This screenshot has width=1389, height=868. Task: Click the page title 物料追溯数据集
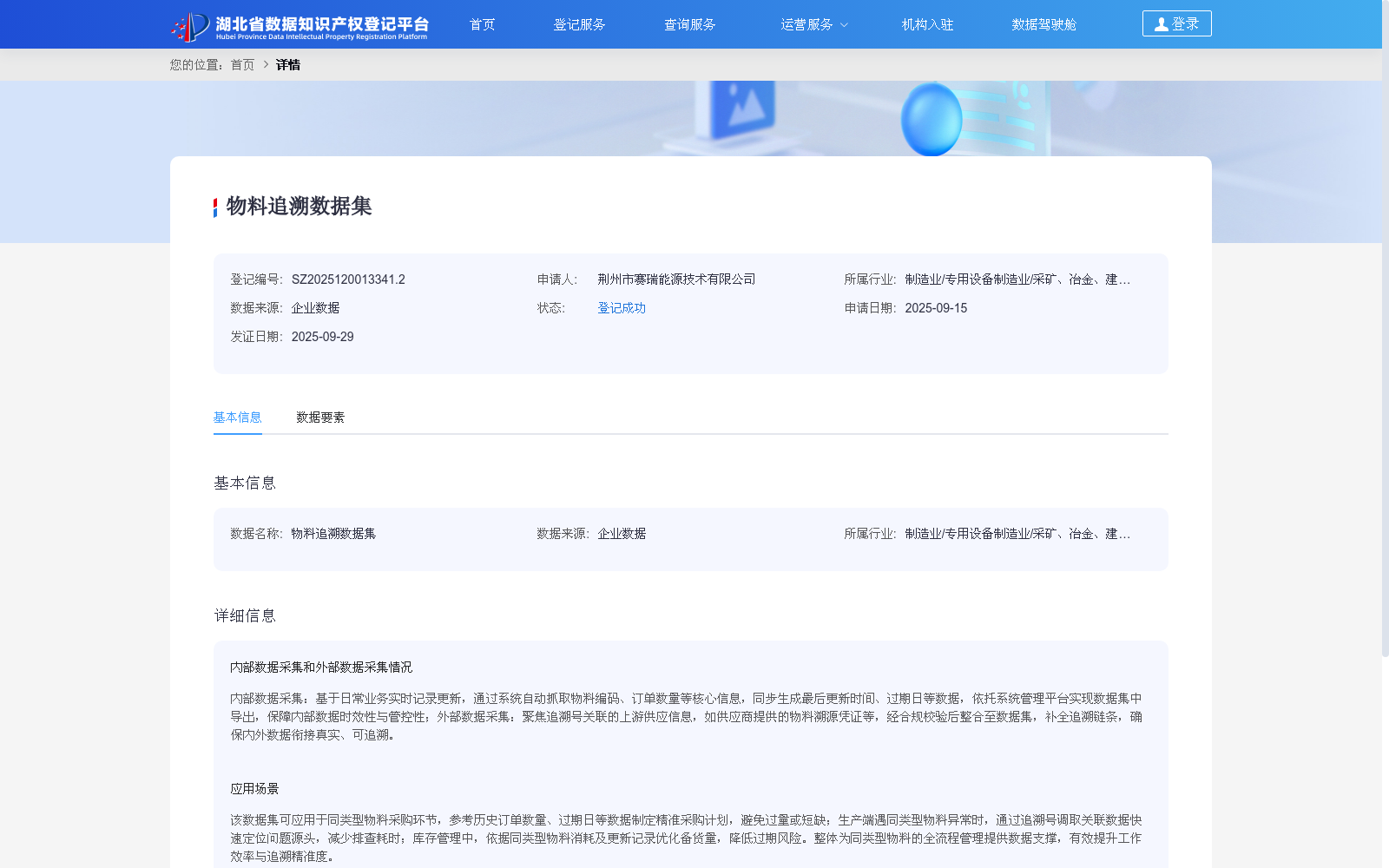click(299, 206)
